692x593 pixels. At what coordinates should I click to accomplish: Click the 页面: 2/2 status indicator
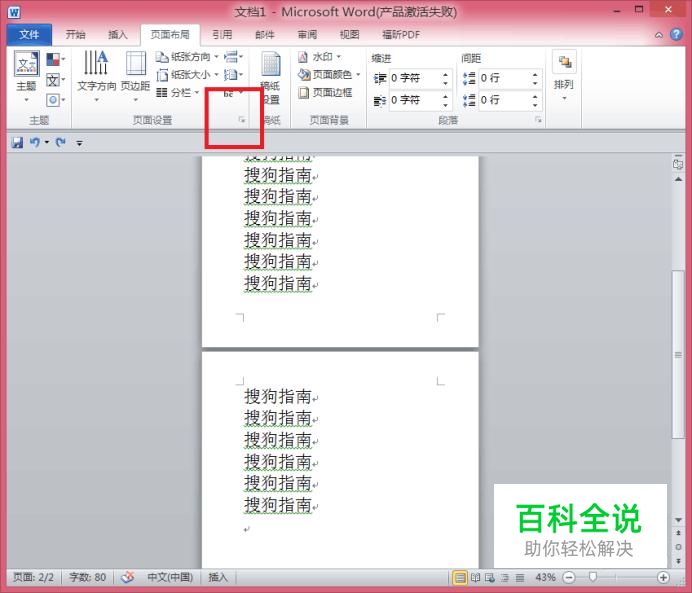tap(34, 577)
